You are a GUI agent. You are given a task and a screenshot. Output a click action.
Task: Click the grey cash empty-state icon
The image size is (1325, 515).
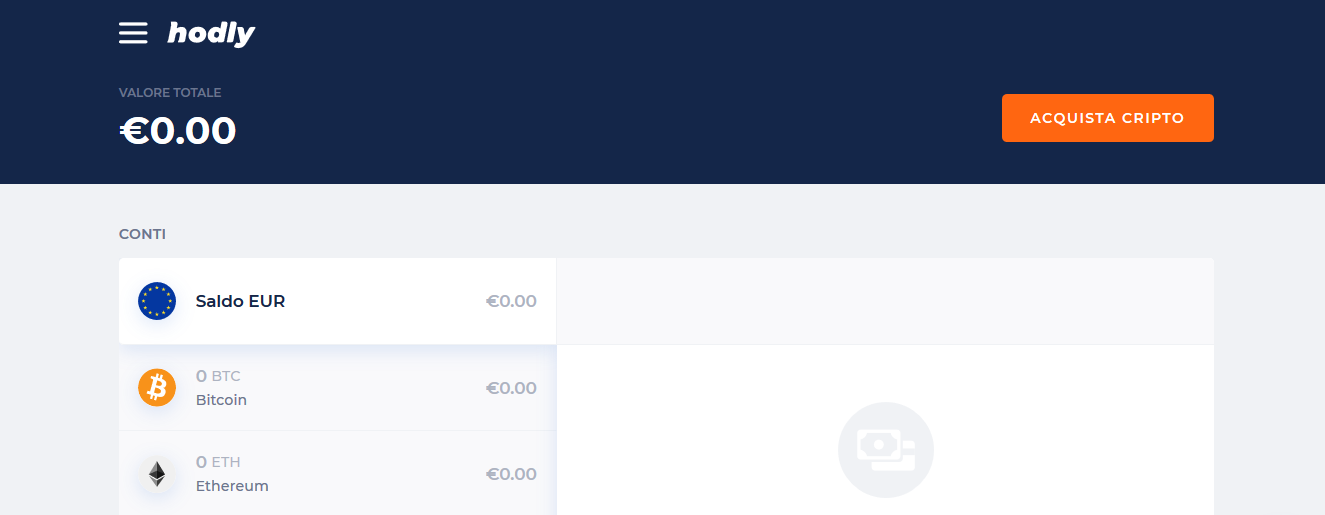(x=885, y=450)
